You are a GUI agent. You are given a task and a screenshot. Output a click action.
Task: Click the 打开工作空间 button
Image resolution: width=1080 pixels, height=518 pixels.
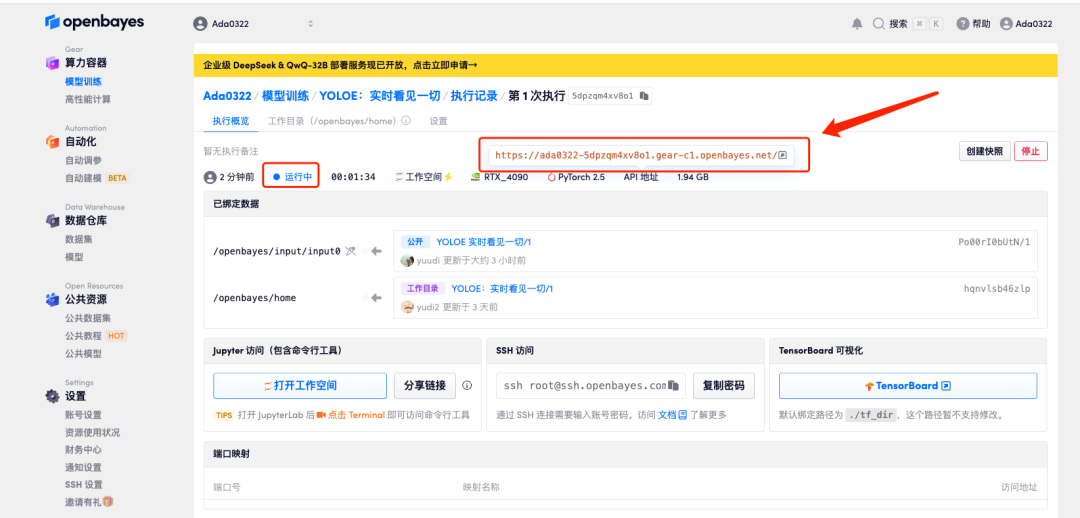tap(300, 386)
